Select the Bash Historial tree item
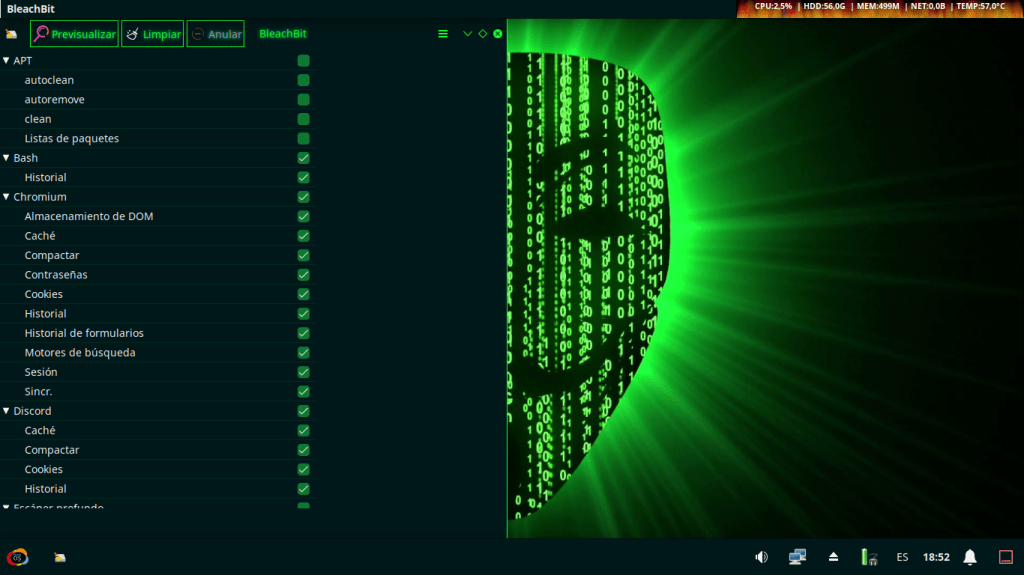 pyautogui.click(x=46, y=178)
